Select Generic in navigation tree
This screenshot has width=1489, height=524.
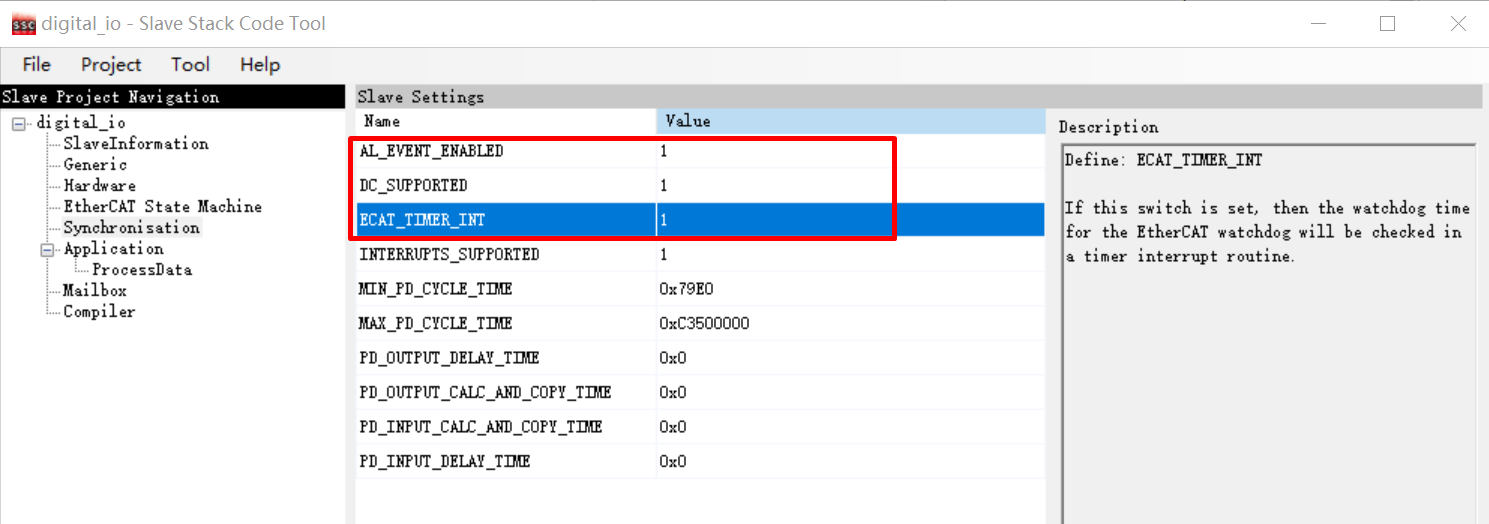click(x=95, y=165)
